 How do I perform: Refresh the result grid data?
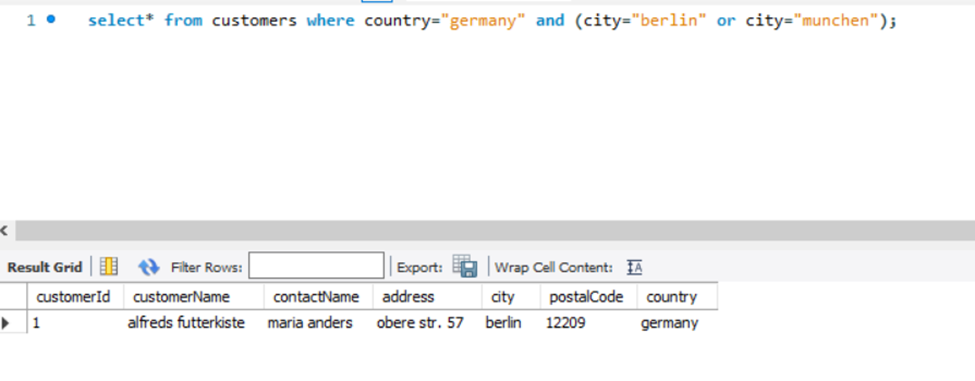(x=149, y=267)
